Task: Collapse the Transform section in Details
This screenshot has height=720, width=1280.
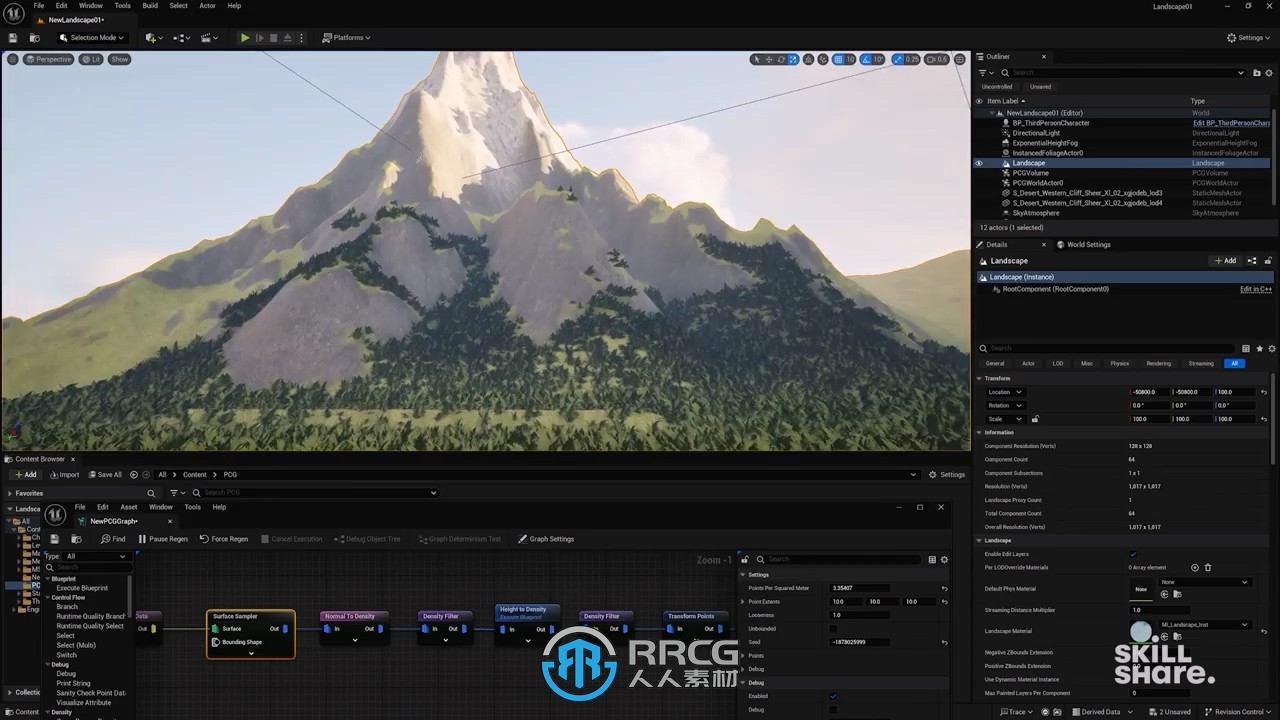Action: pos(980,378)
